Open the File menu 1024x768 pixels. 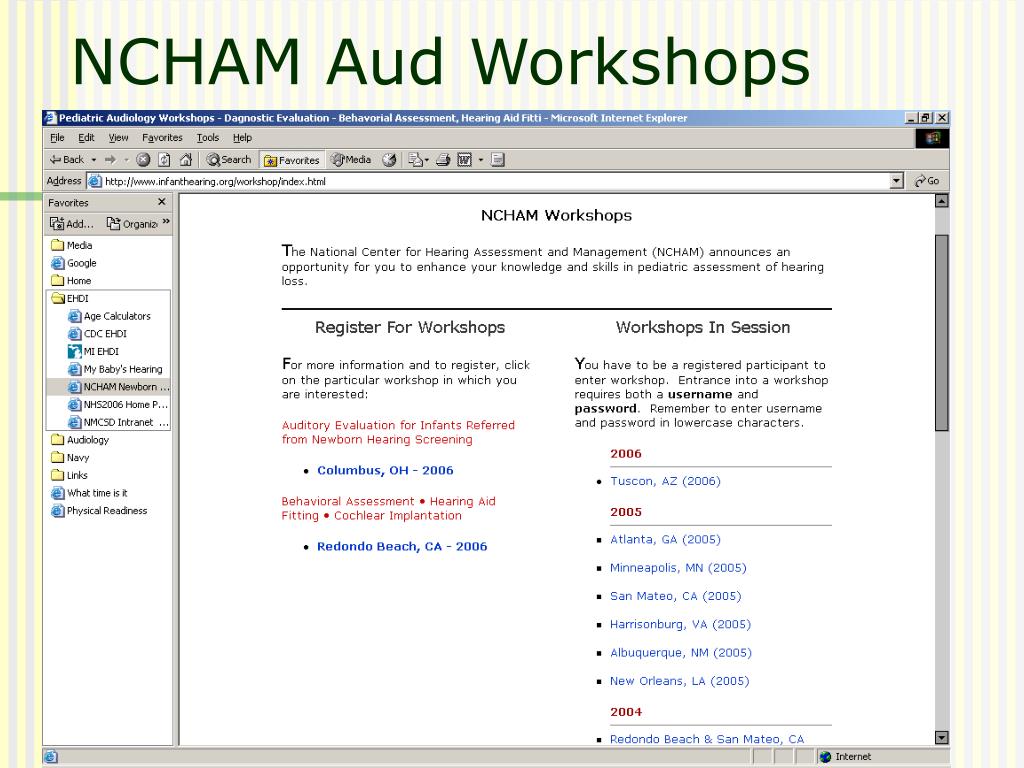[x=57, y=137]
